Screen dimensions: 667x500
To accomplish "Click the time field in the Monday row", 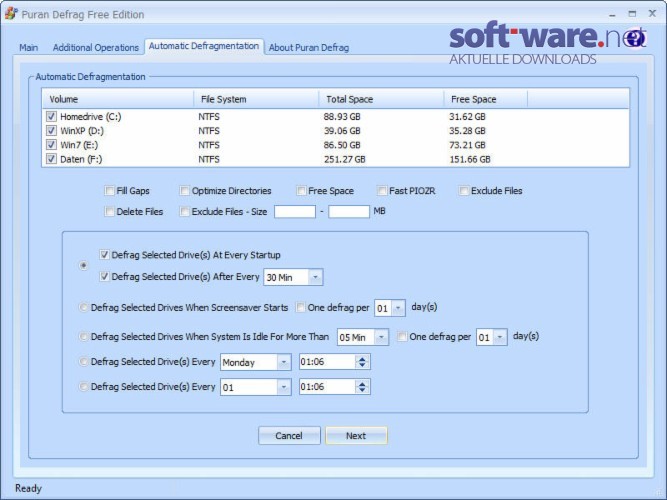I will coord(327,362).
